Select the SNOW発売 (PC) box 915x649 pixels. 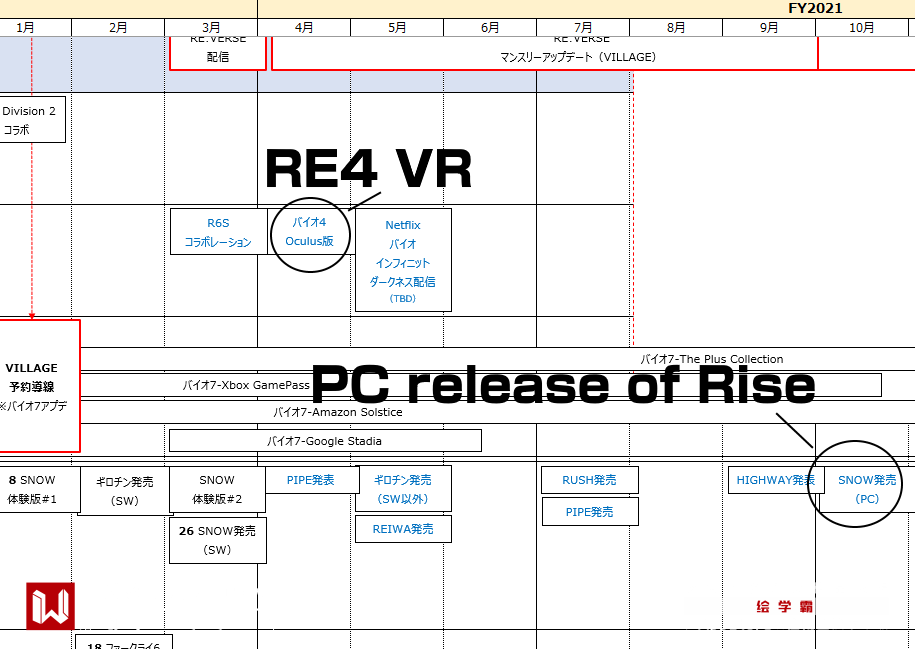tap(867, 489)
